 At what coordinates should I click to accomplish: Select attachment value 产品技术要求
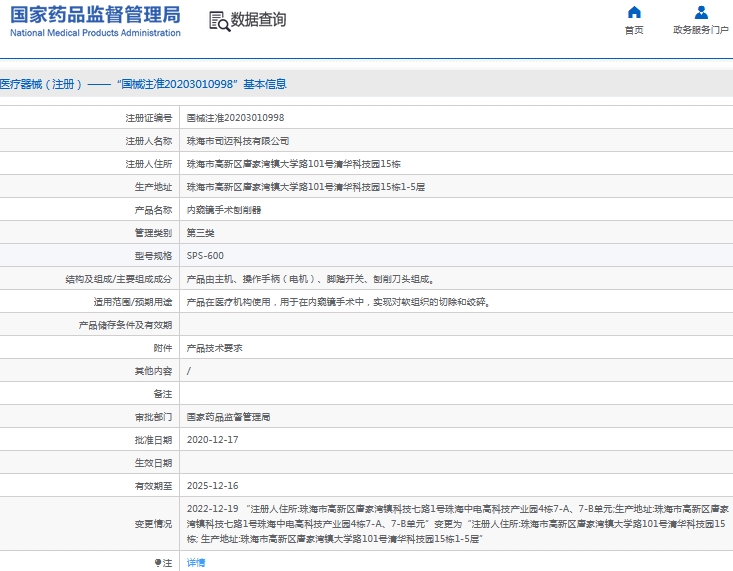coord(215,348)
